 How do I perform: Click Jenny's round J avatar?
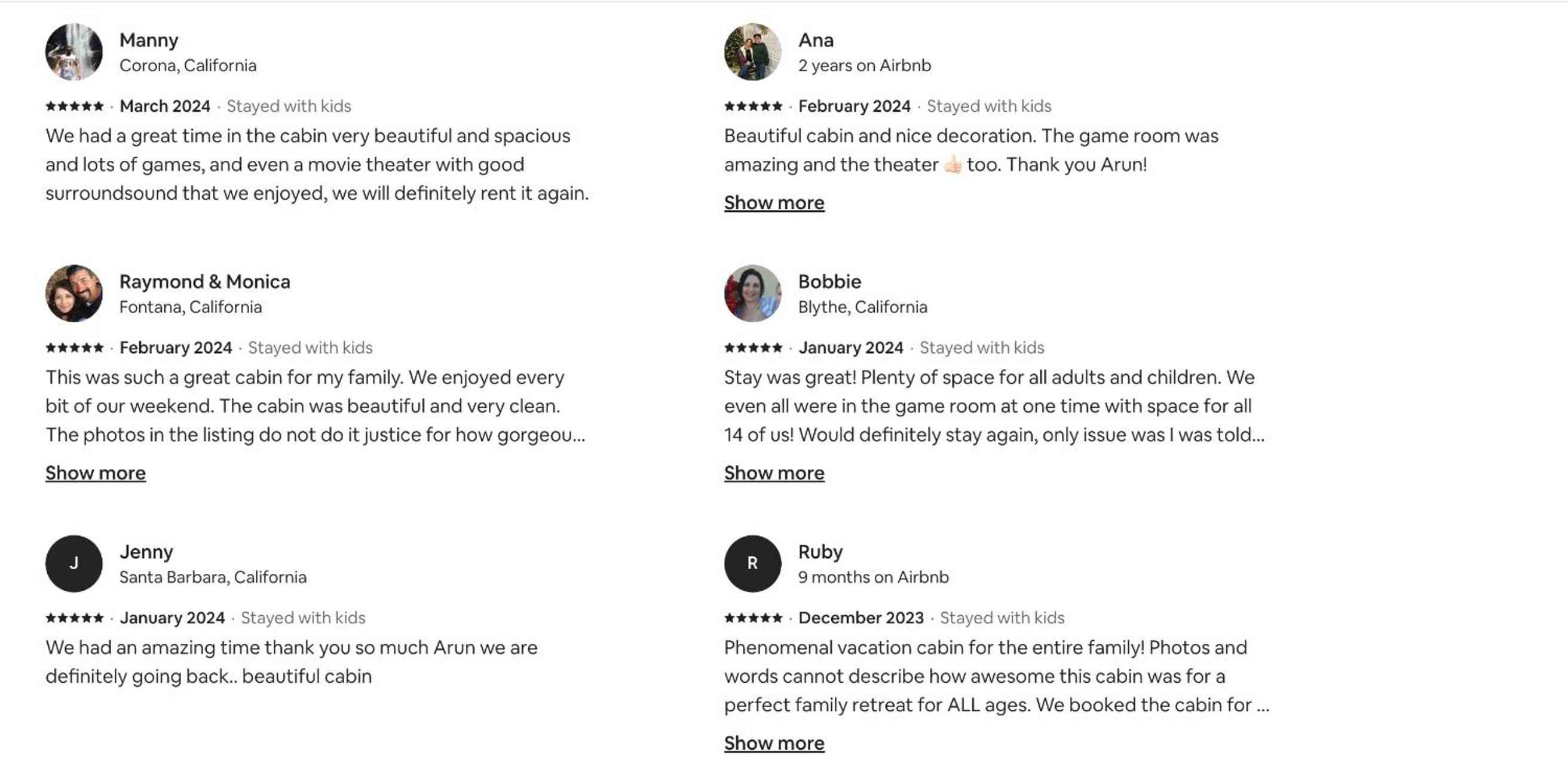tap(73, 563)
